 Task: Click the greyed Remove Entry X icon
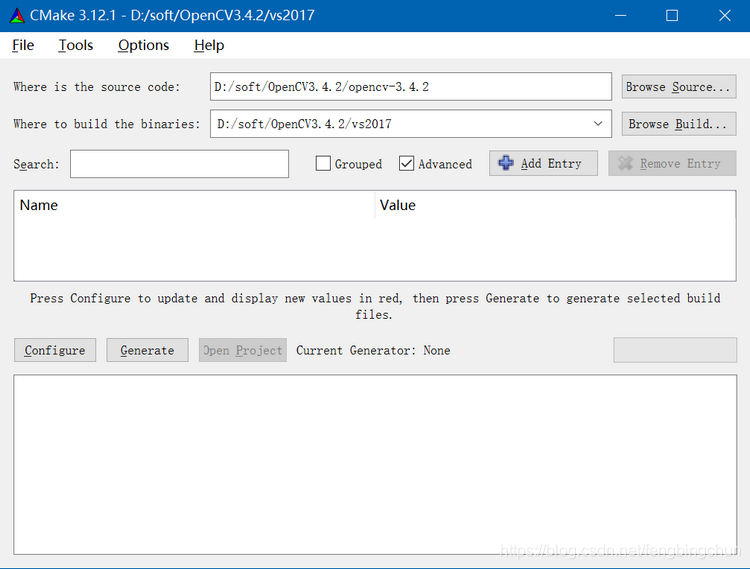(x=625, y=163)
